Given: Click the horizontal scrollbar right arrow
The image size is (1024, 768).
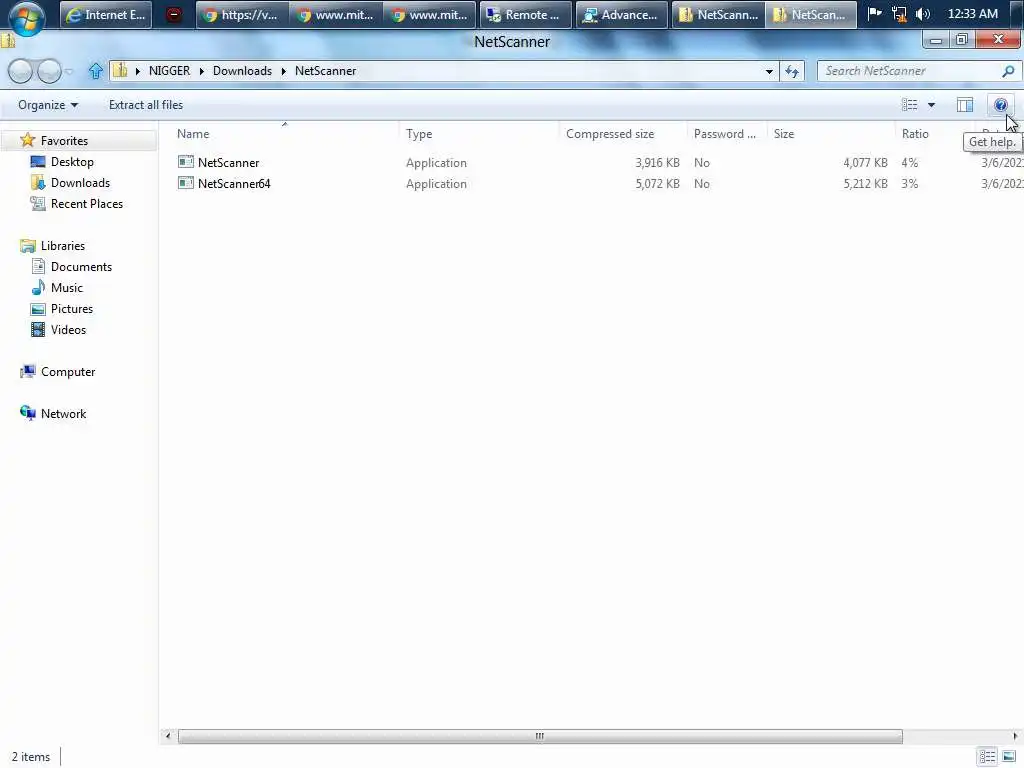Looking at the screenshot, I should point(1015,736).
